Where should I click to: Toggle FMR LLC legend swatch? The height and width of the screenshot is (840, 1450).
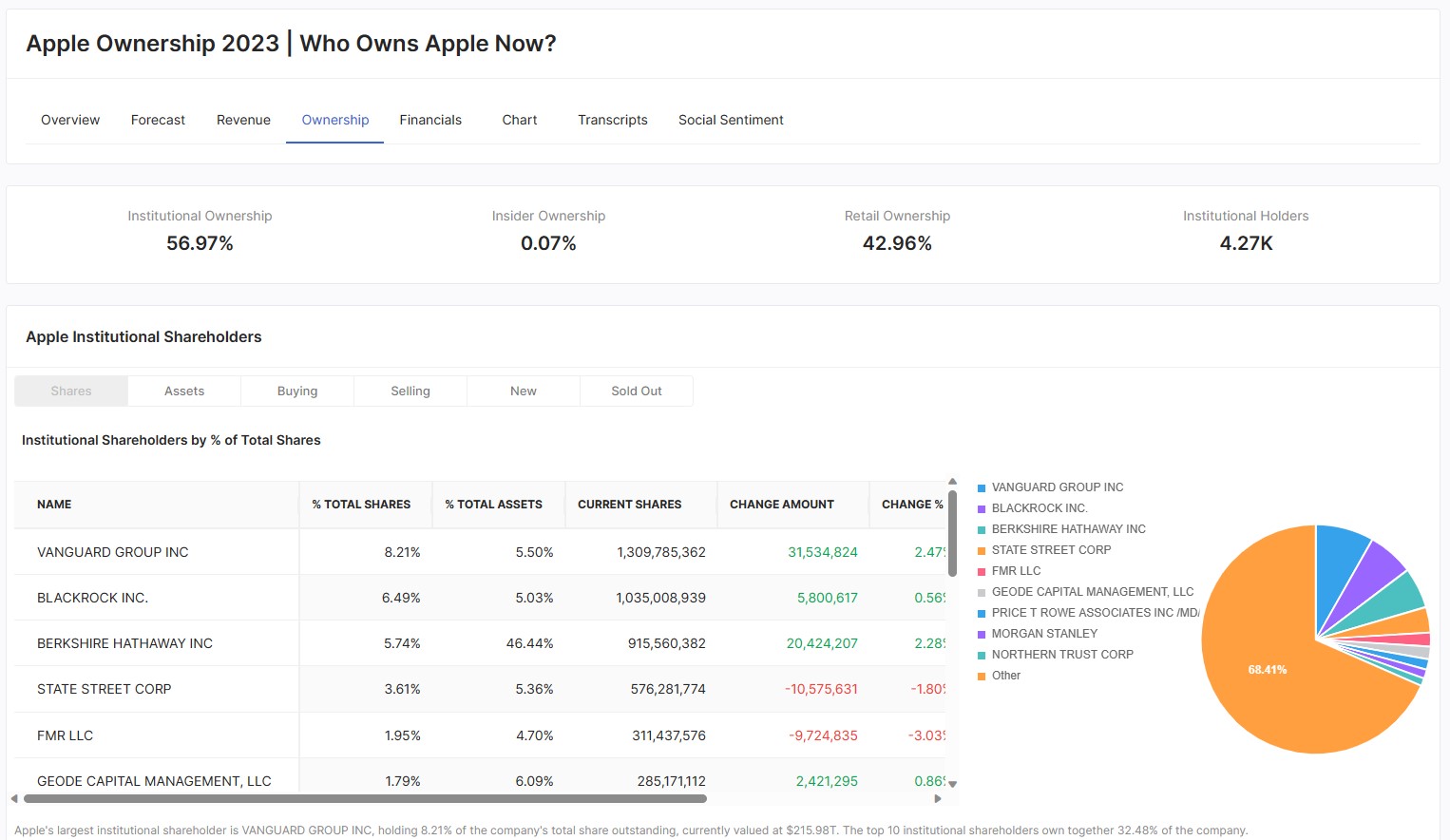point(982,571)
